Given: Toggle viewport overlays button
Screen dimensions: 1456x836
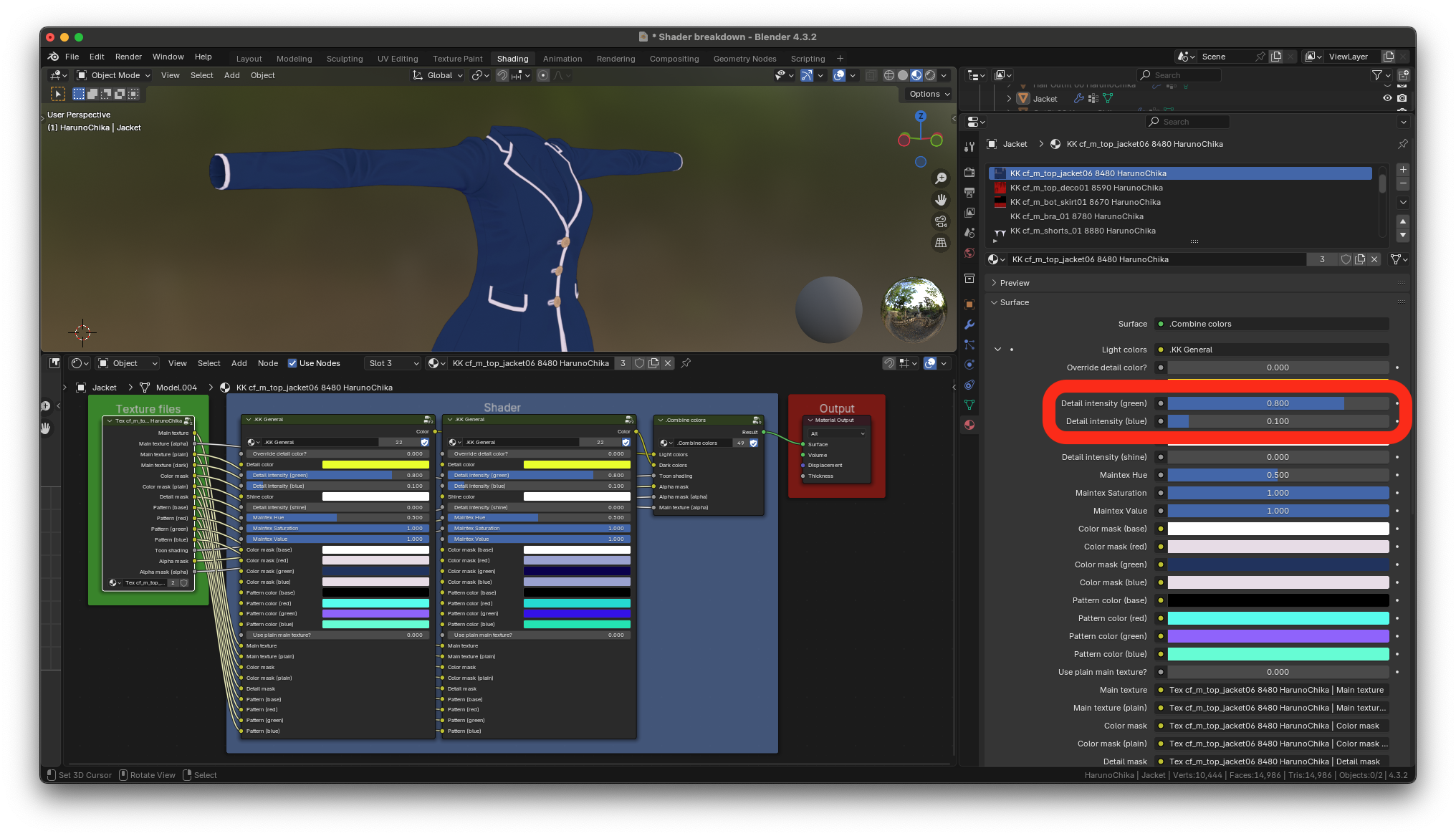Looking at the screenshot, I should [x=839, y=75].
